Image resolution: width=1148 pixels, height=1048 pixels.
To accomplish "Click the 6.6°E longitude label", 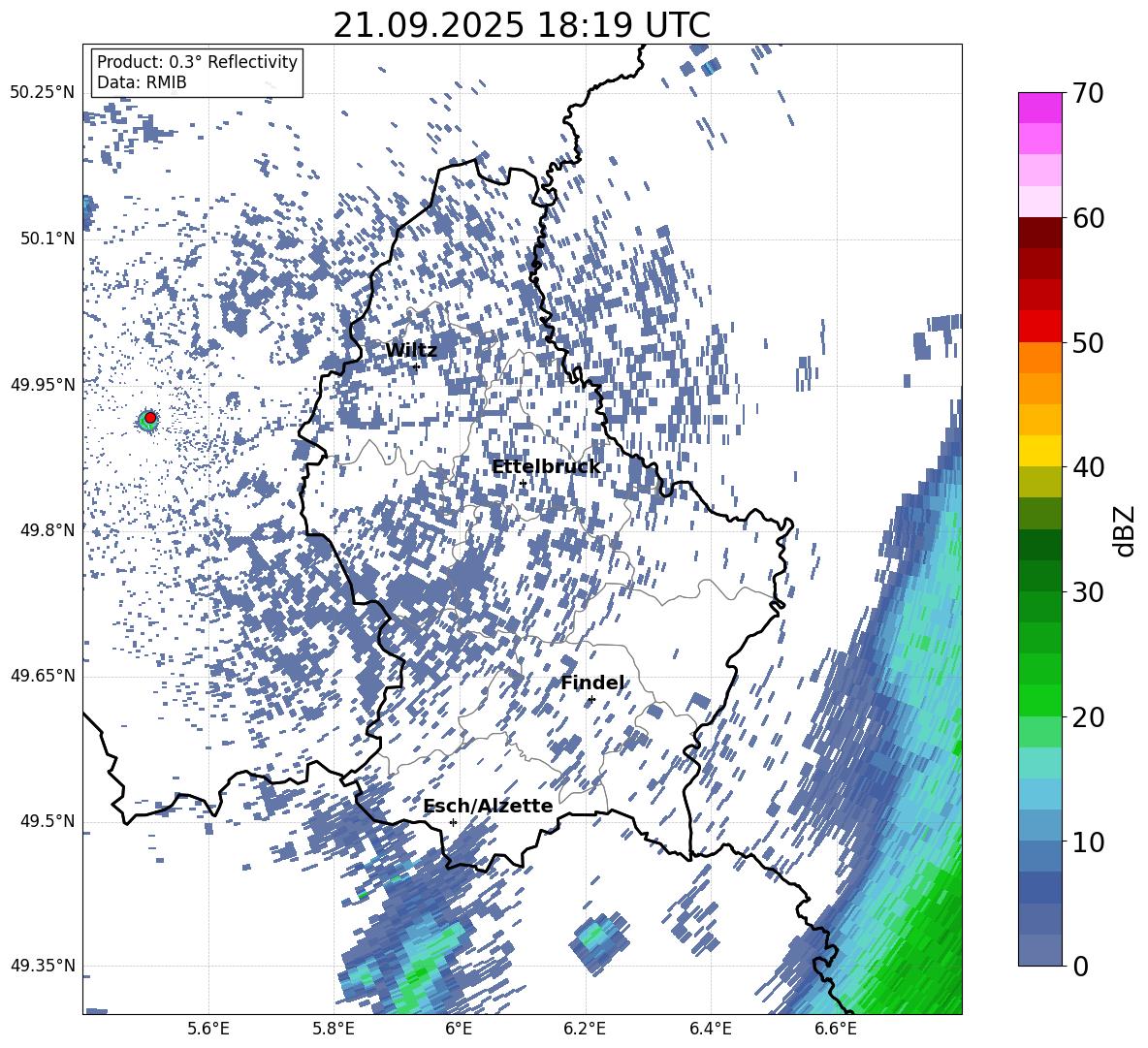I will [836, 1029].
